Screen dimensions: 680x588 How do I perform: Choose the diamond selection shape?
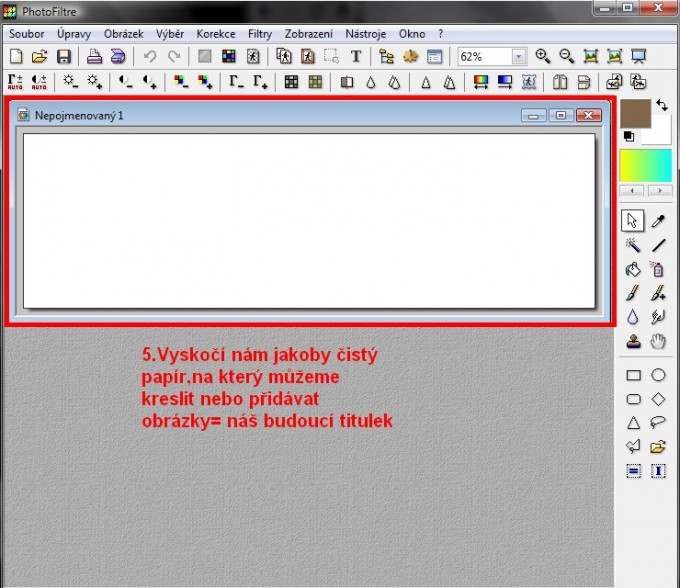(658, 399)
